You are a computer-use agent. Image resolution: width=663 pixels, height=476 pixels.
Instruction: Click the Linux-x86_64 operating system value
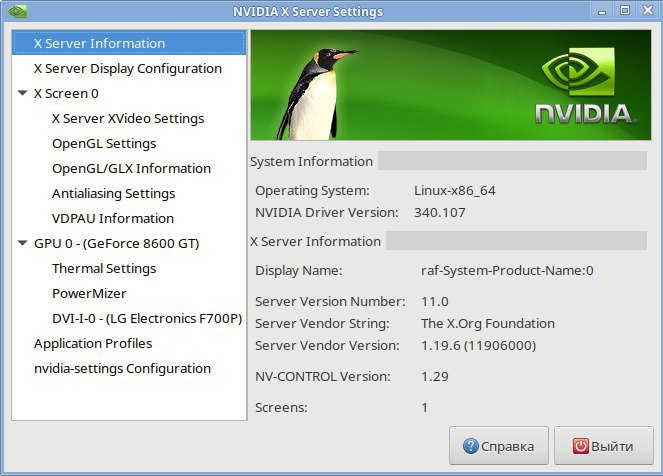[x=455, y=190]
